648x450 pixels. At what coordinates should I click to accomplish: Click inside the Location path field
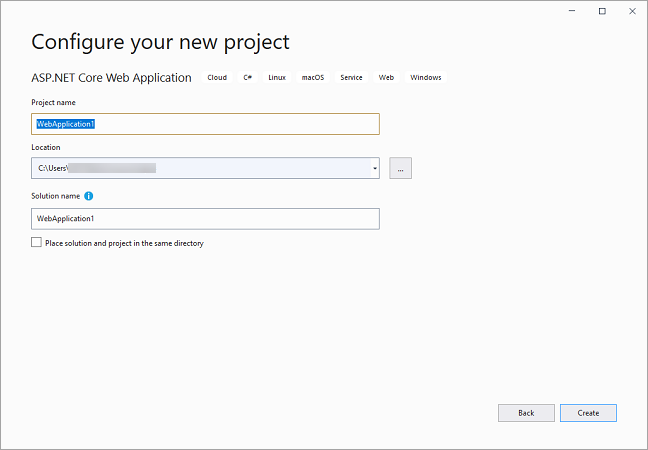click(200, 168)
